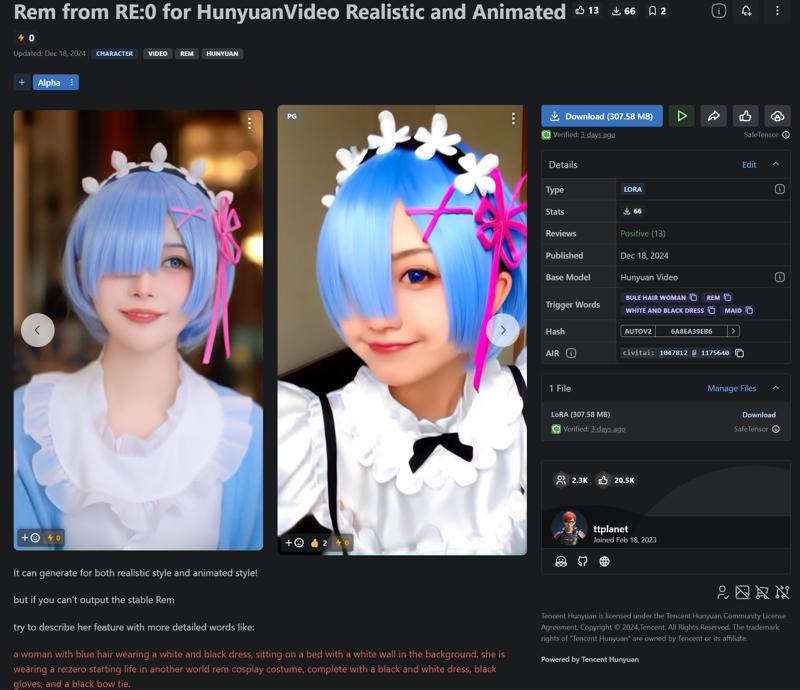Click Download link in LoRA file row

click(759, 415)
